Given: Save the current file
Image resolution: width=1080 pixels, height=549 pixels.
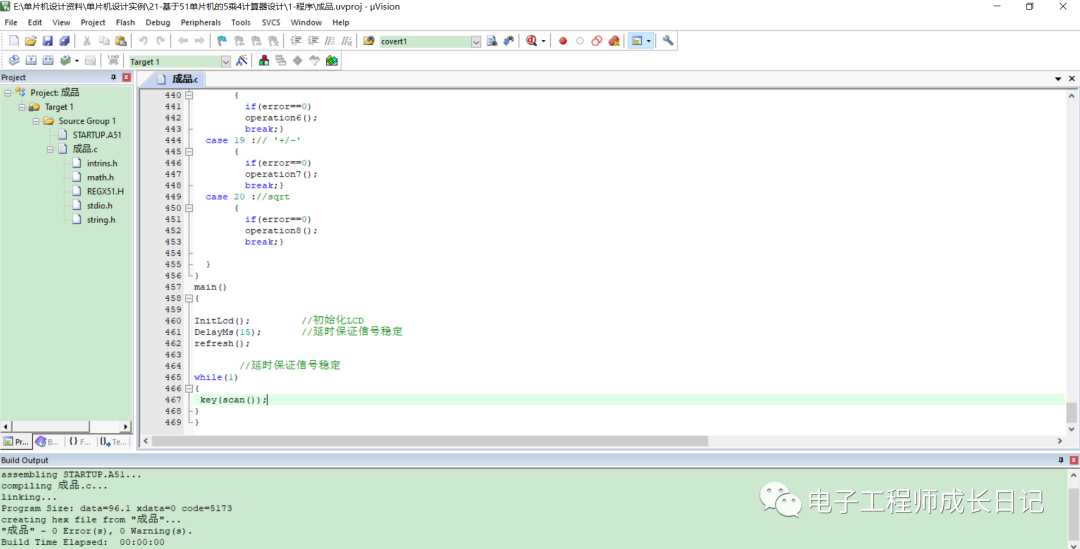Looking at the screenshot, I should 48,41.
